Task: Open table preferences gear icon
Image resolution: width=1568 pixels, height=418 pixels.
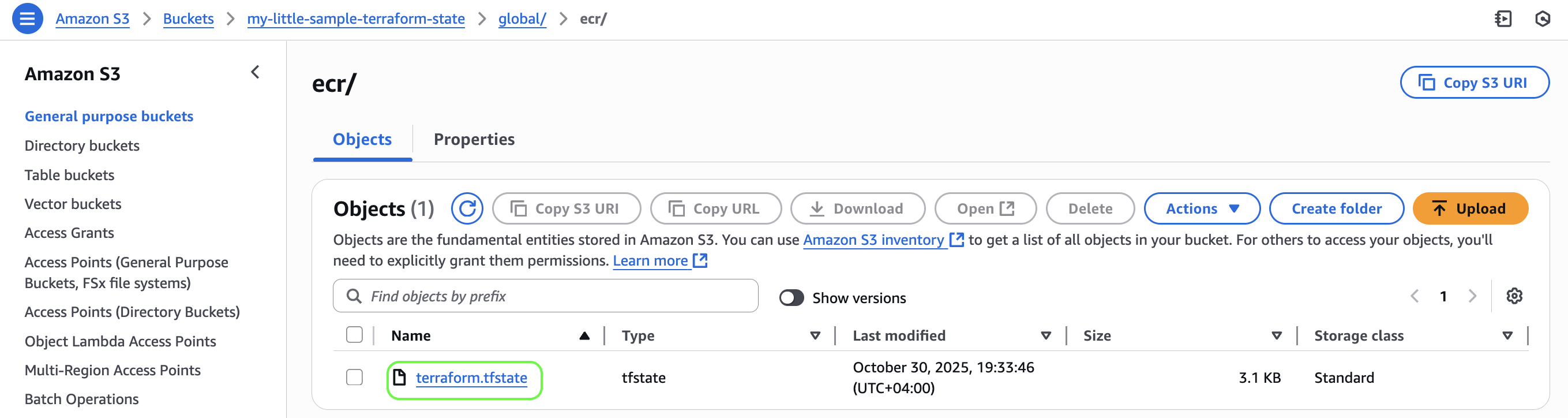Action: tap(1514, 296)
